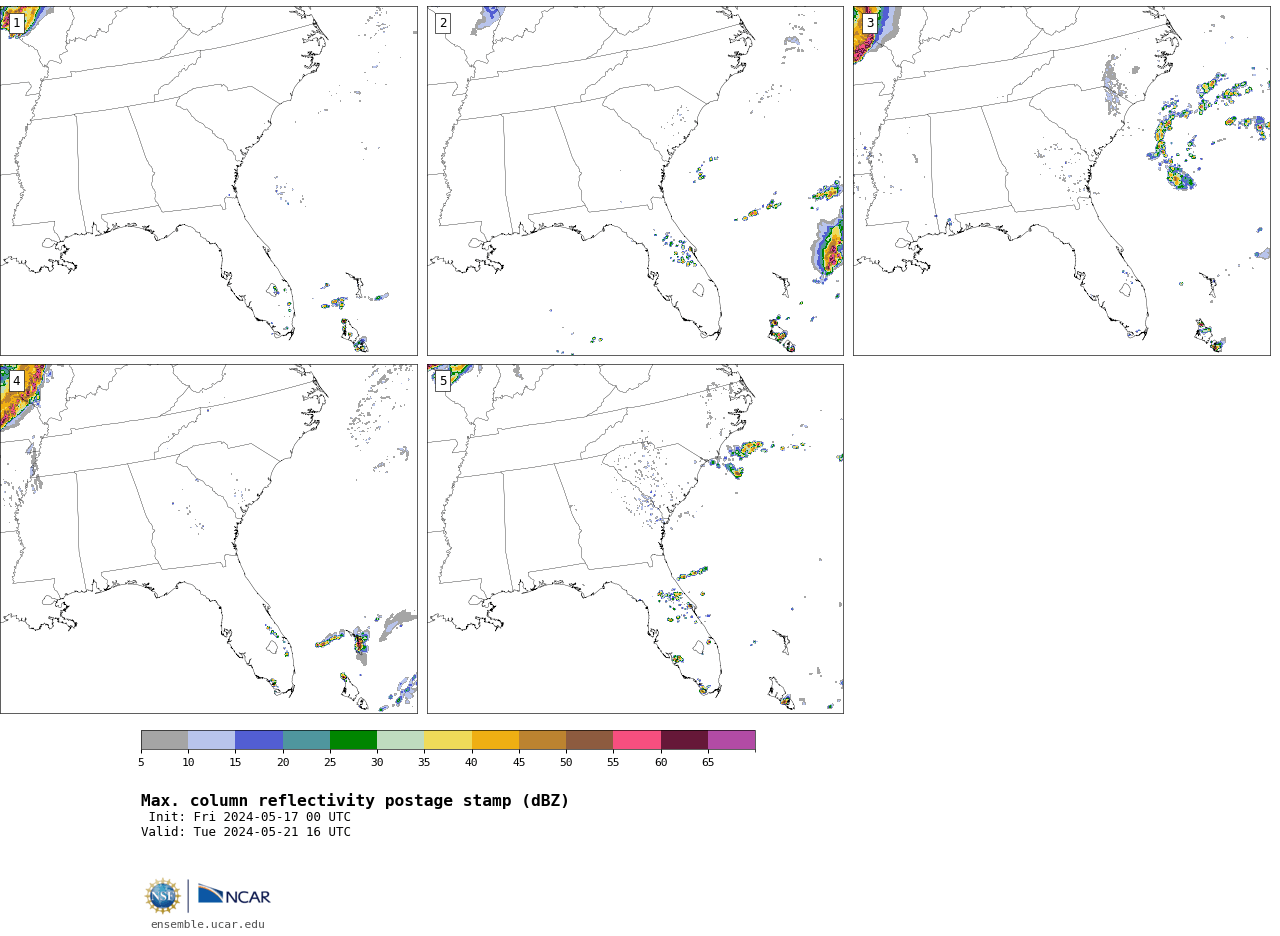This screenshot has height=936, width=1280.
Task: Click the colorbar tick label 5
Action: coord(141,763)
